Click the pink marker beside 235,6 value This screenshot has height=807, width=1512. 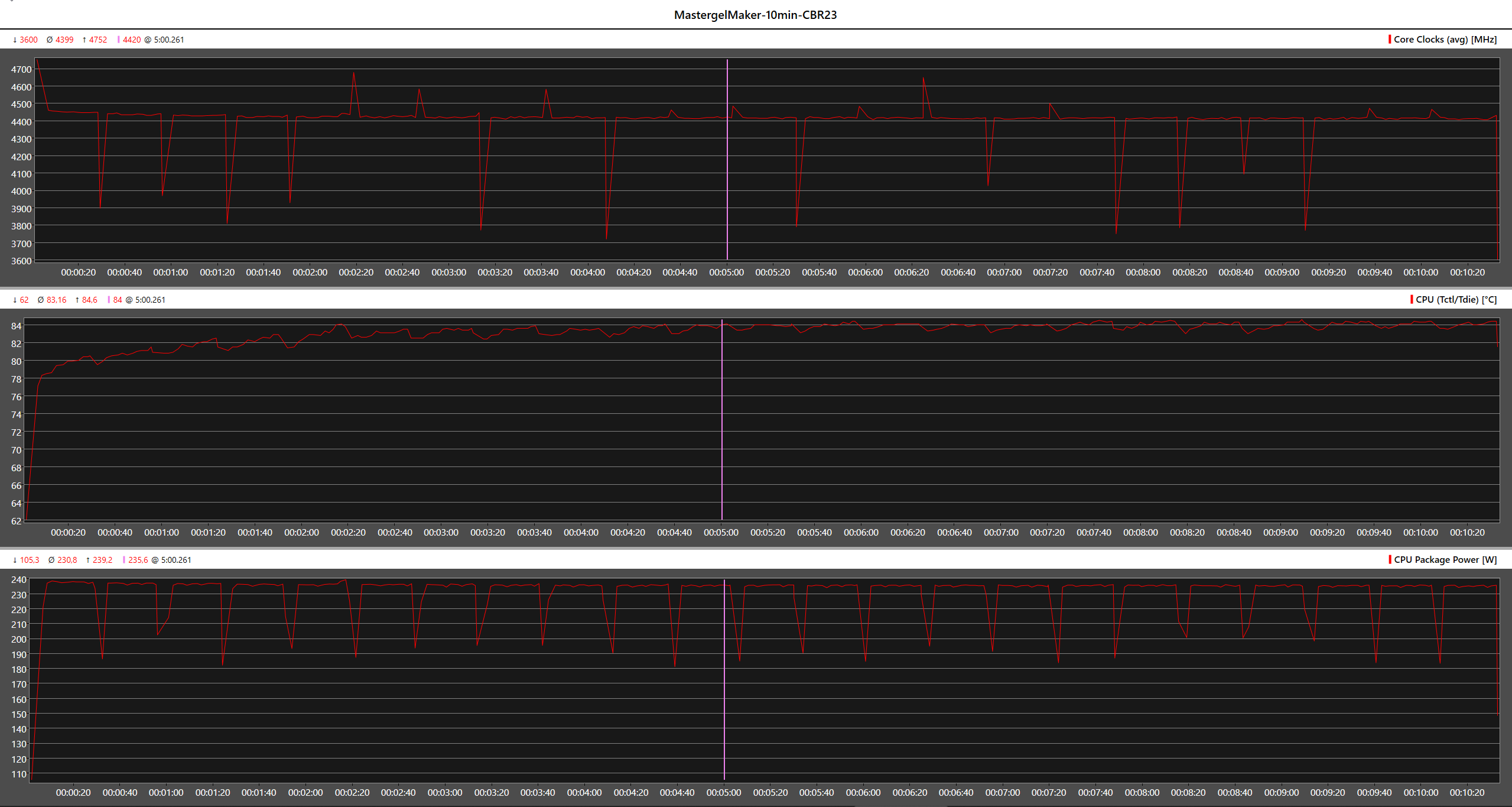pos(123,560)
